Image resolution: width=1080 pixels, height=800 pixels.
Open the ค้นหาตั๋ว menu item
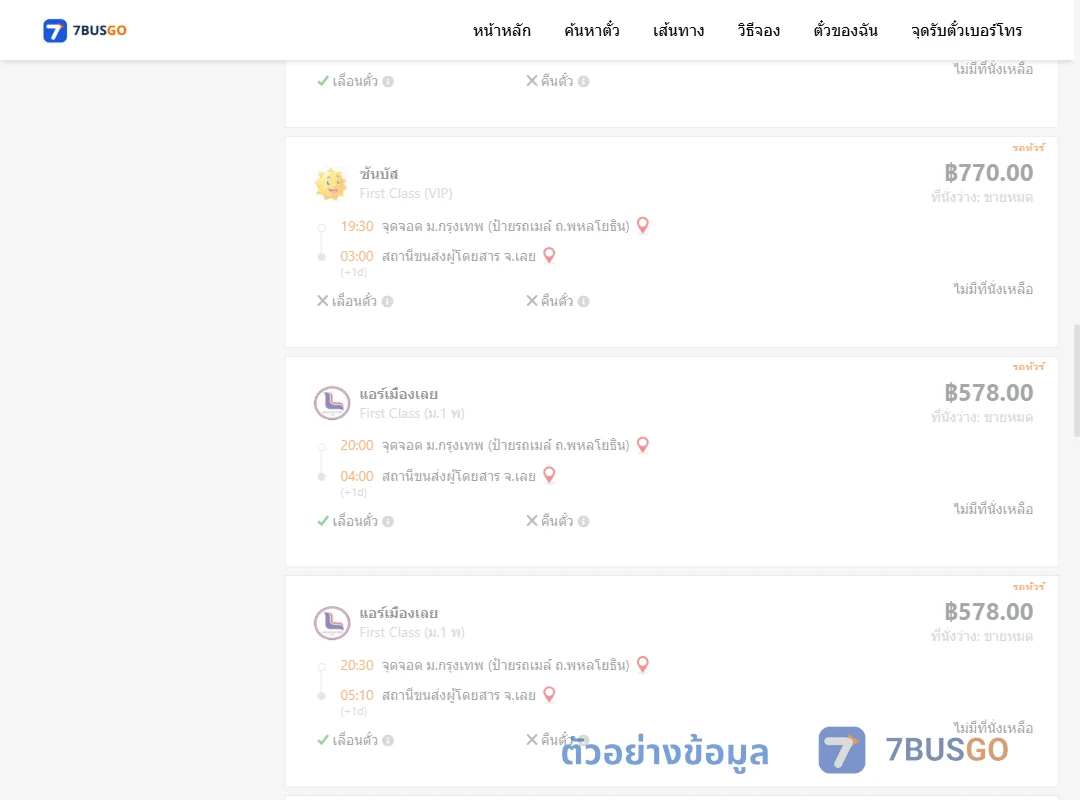point(592,30)
